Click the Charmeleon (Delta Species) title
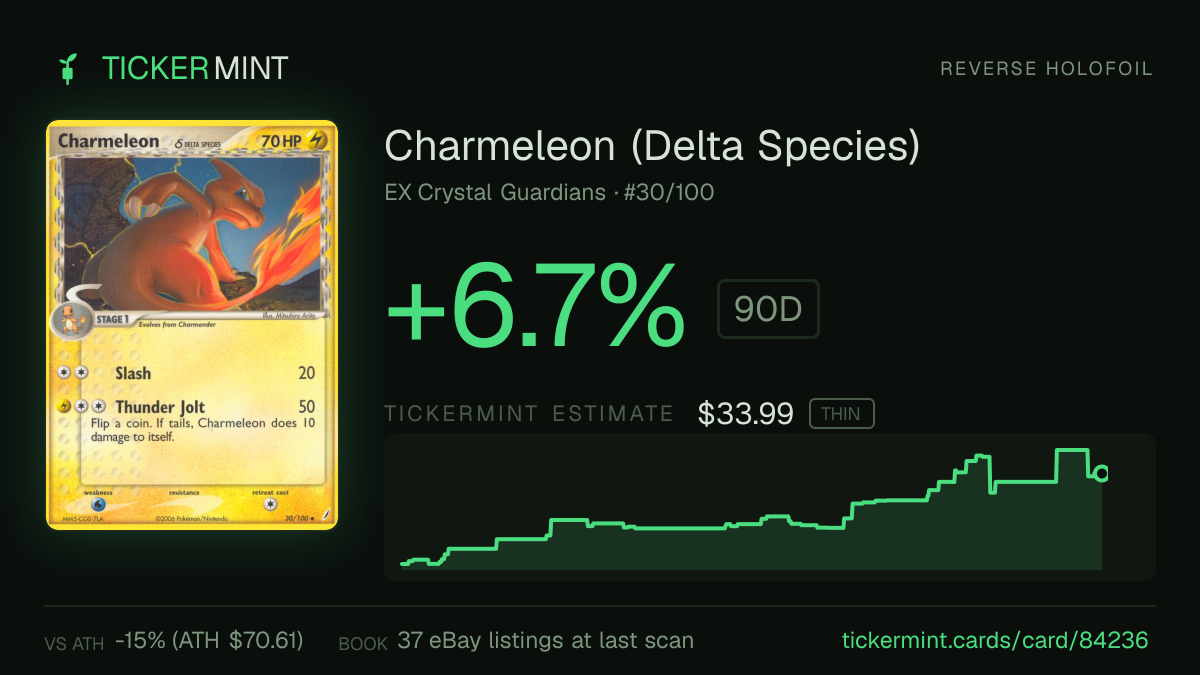The width and height of the screenshot is (1200, 675). [x=652, y=147]
